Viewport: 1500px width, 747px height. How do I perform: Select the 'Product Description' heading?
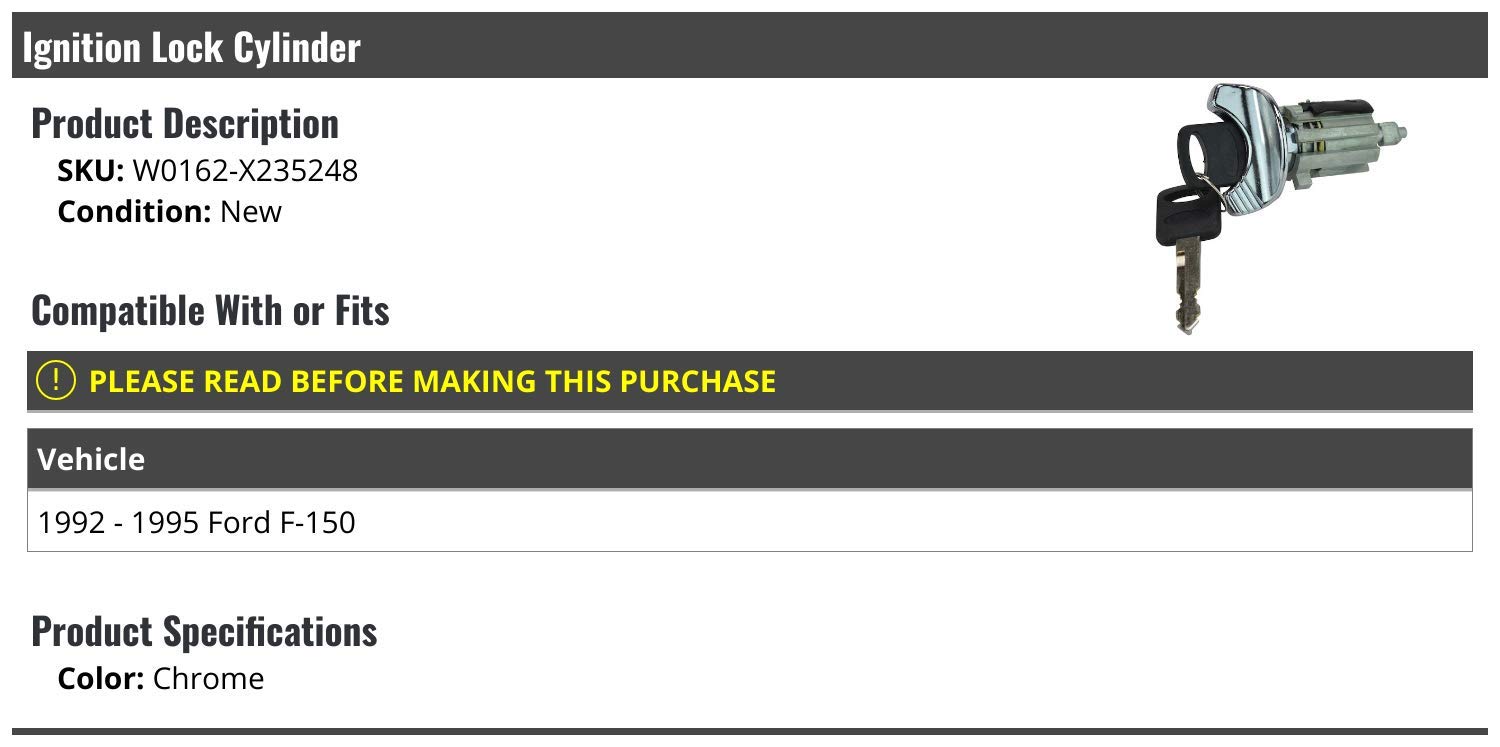coord(185,124)
